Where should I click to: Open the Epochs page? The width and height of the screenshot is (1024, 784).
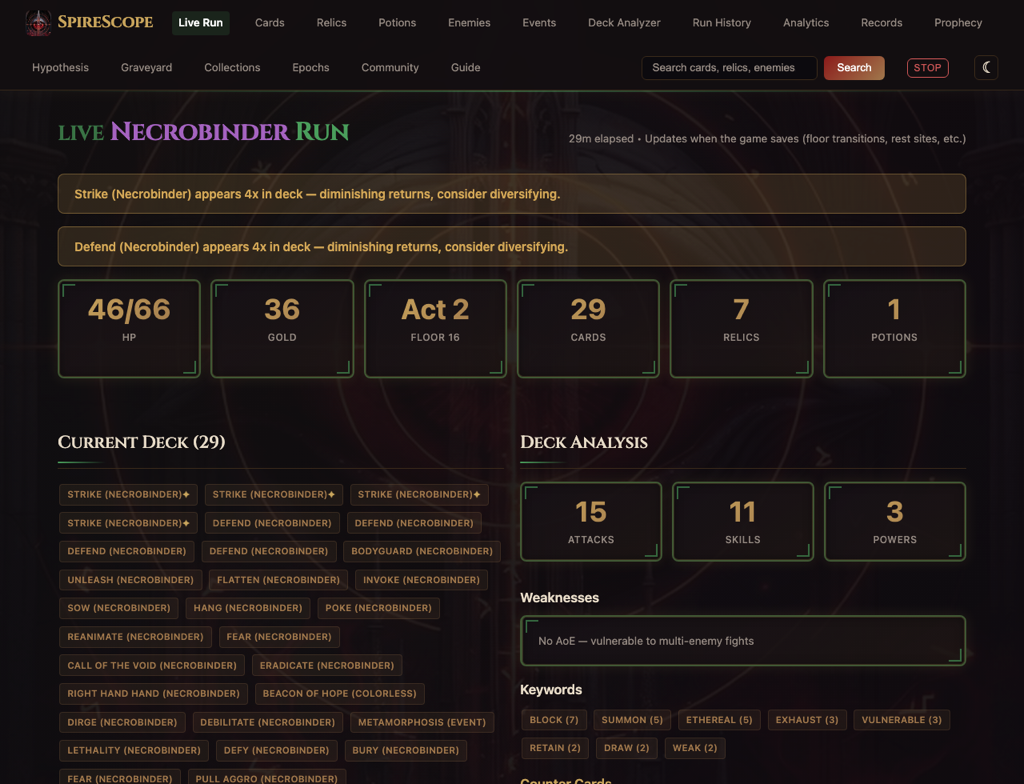tap(310, 67)
